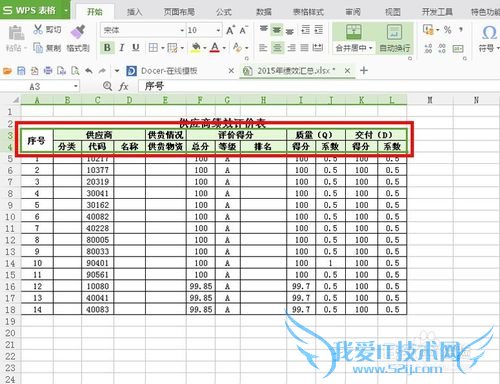Viewport: 500px width, 384px height.
Task: Click the decrease indent icon
Action: 305,30
